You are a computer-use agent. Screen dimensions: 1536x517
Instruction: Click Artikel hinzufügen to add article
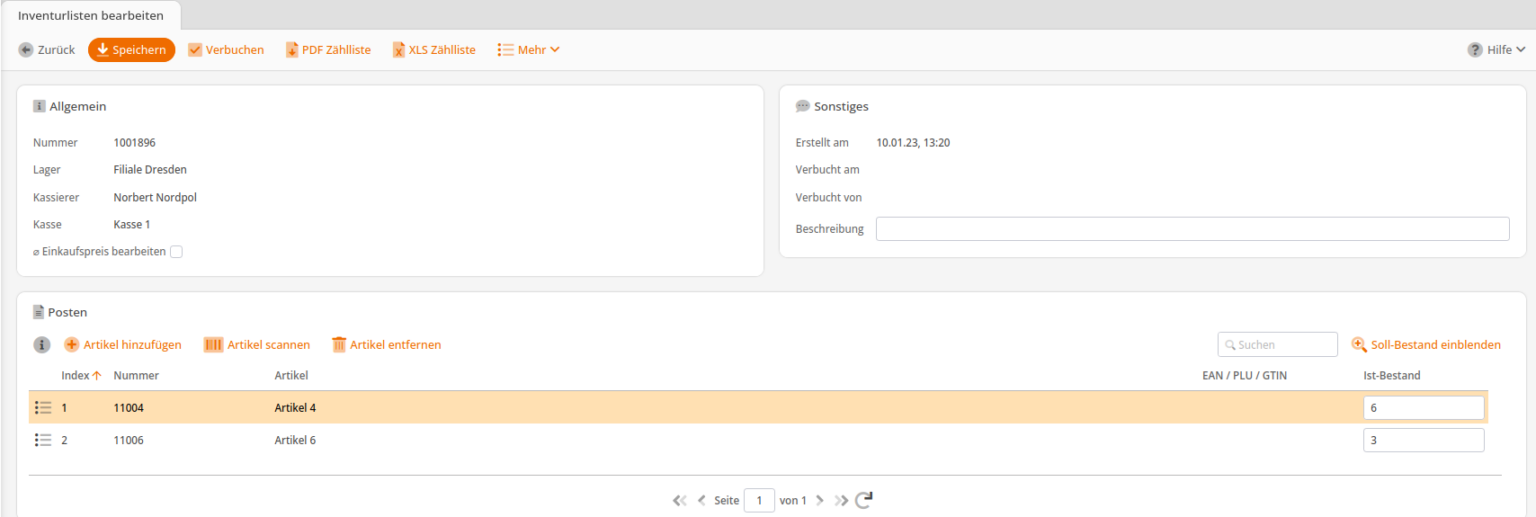click(x=123, y=345)
